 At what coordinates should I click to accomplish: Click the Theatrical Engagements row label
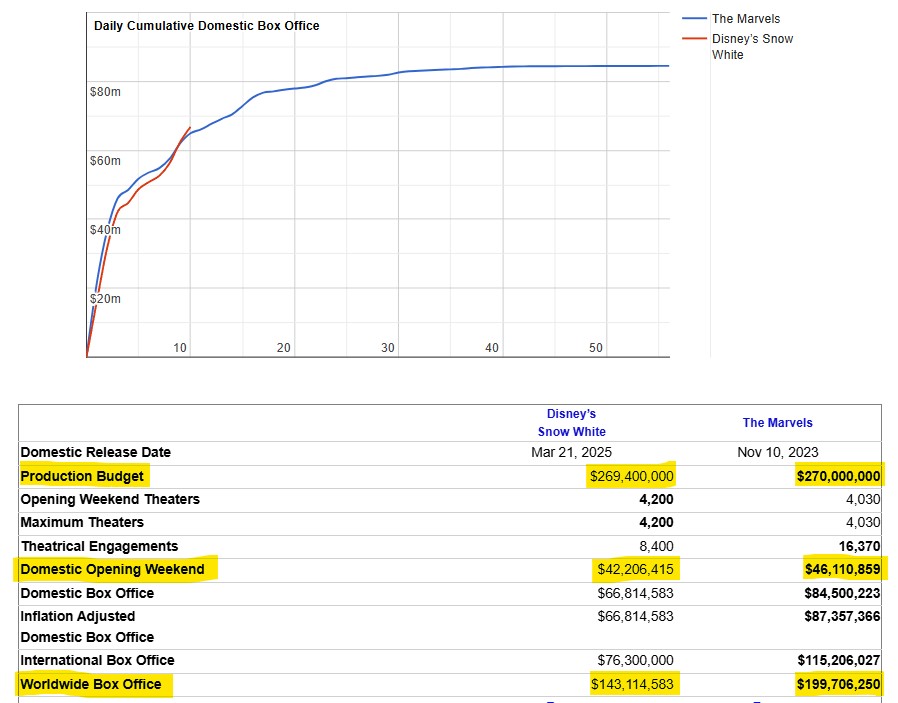point(99,546)
